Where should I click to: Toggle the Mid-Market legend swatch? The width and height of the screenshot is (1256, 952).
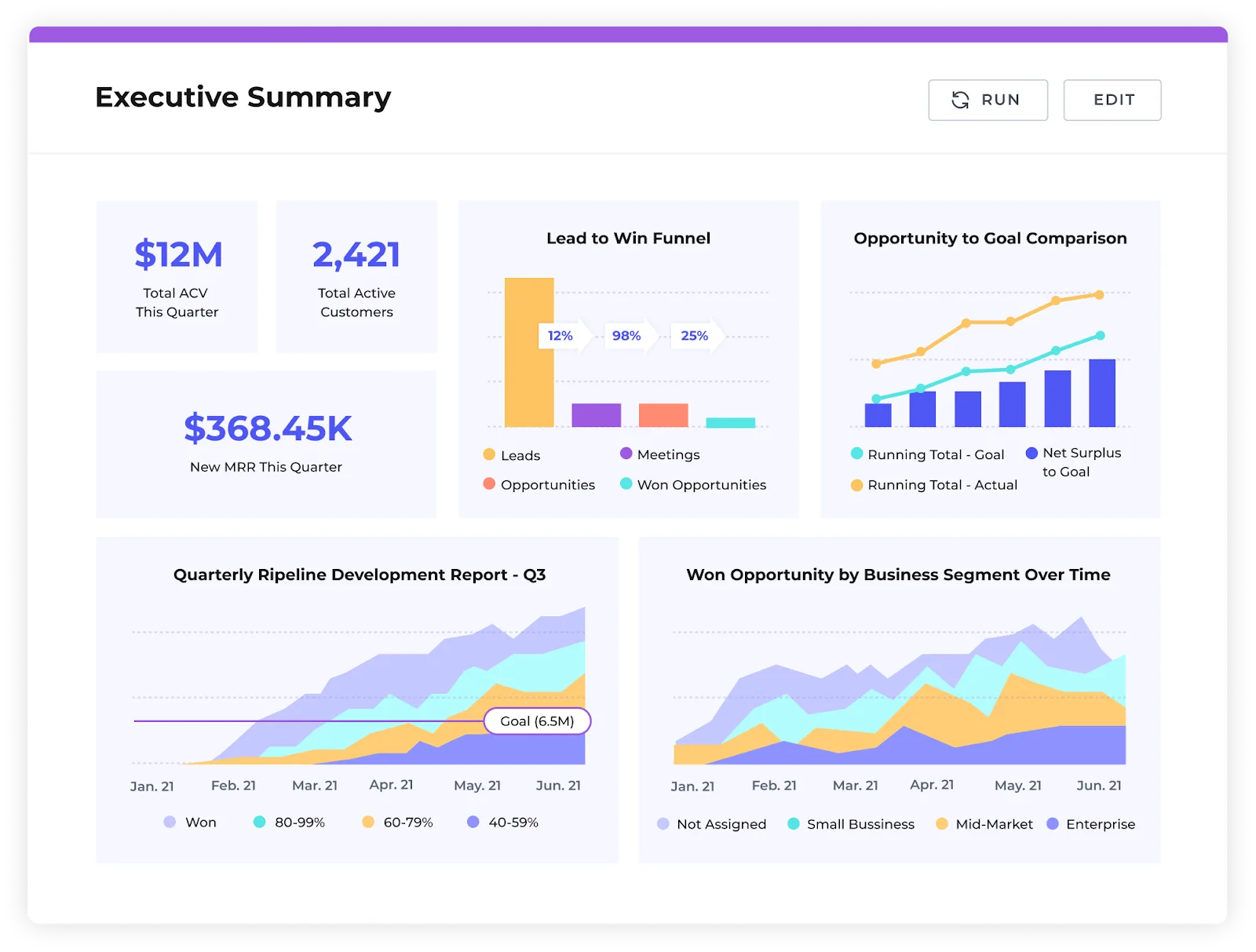942,824
